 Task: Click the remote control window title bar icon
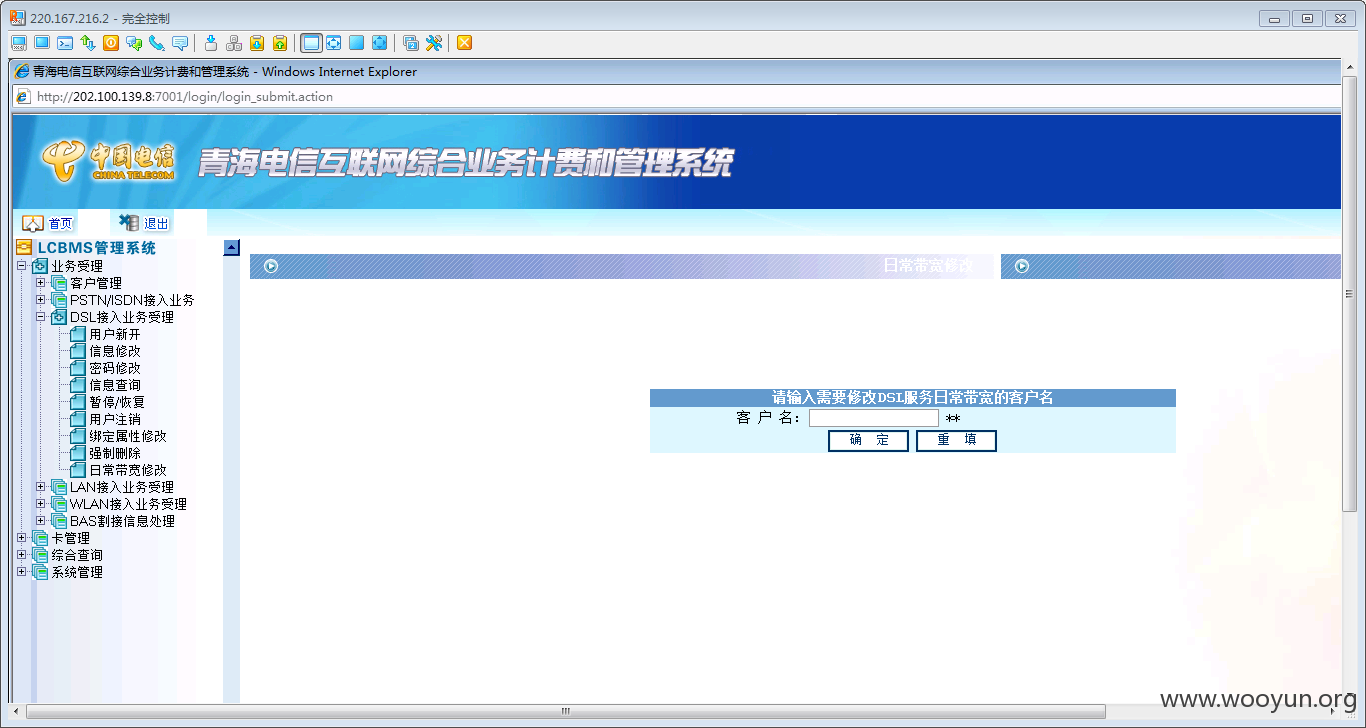[17, 18]
